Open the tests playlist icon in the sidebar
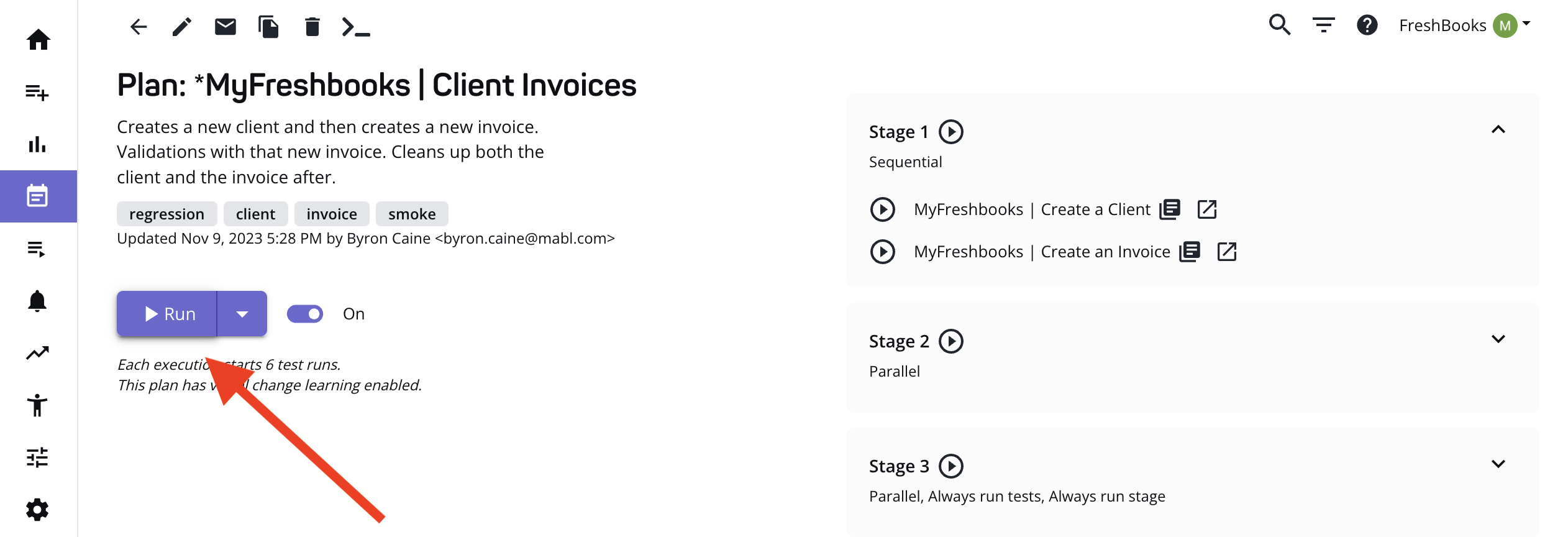 pos(37,249)
